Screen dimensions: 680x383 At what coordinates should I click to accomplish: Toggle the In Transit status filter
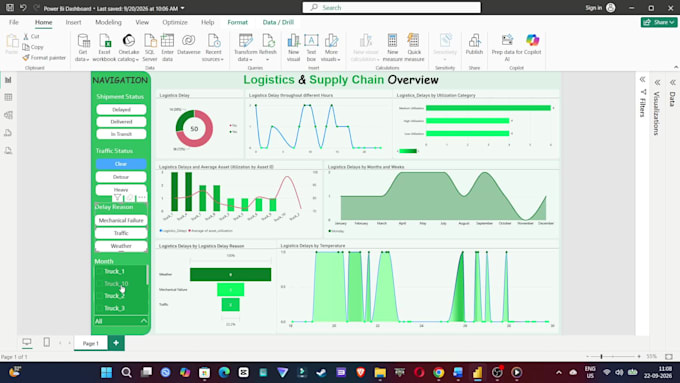coord(121,134)
